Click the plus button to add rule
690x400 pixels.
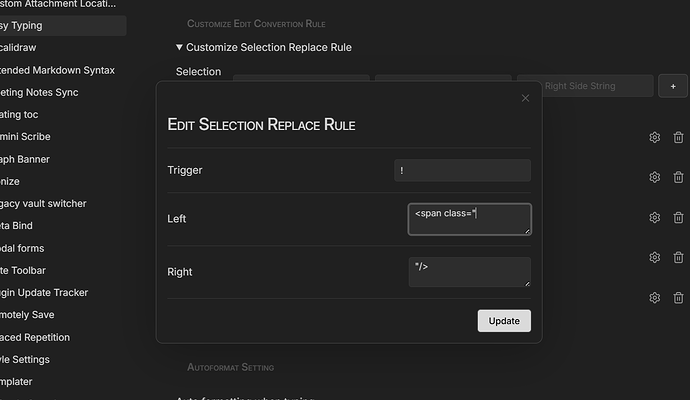point(672,87)
